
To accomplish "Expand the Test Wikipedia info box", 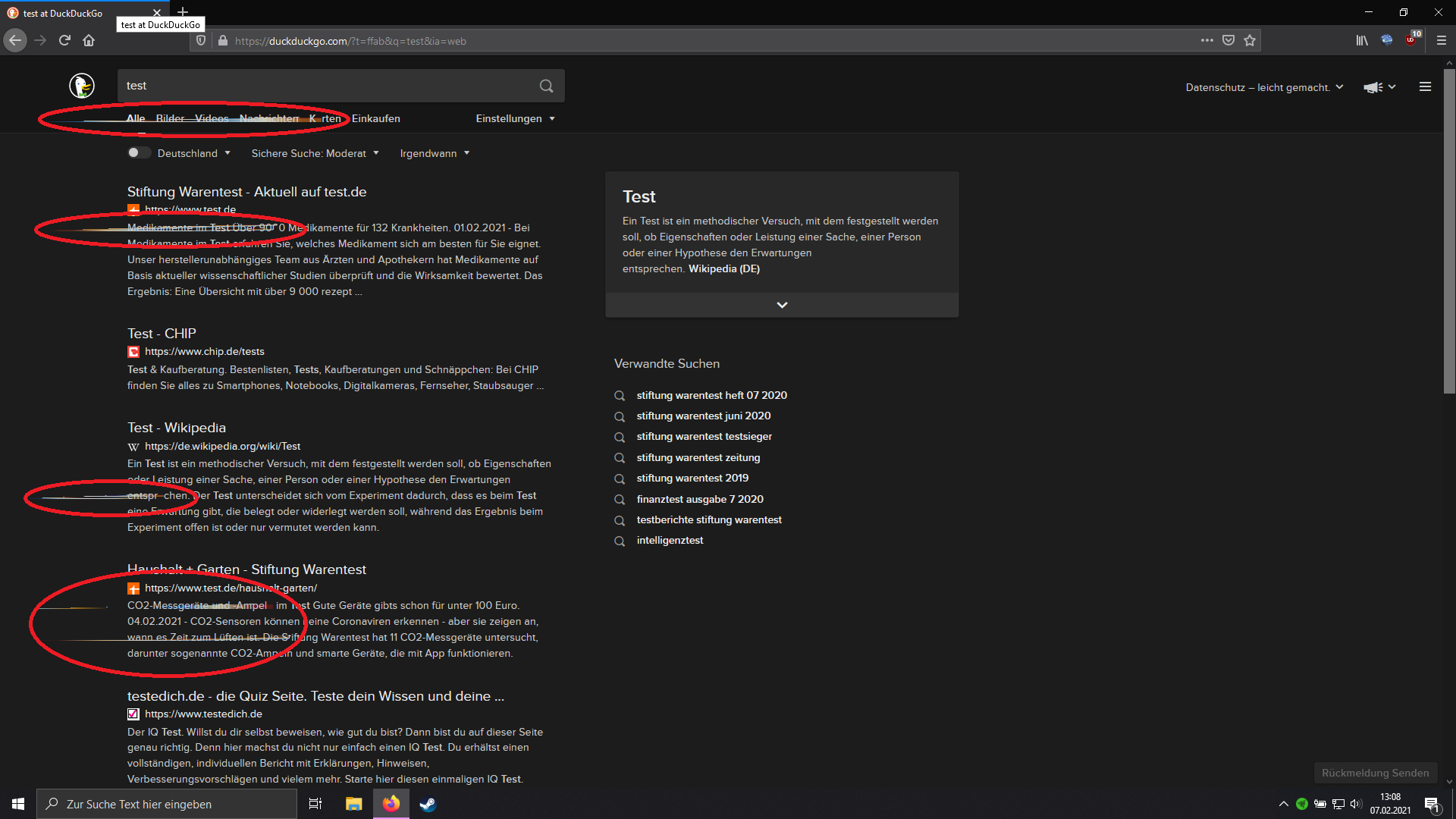I will pyautogui.click(x=782, y=305).
